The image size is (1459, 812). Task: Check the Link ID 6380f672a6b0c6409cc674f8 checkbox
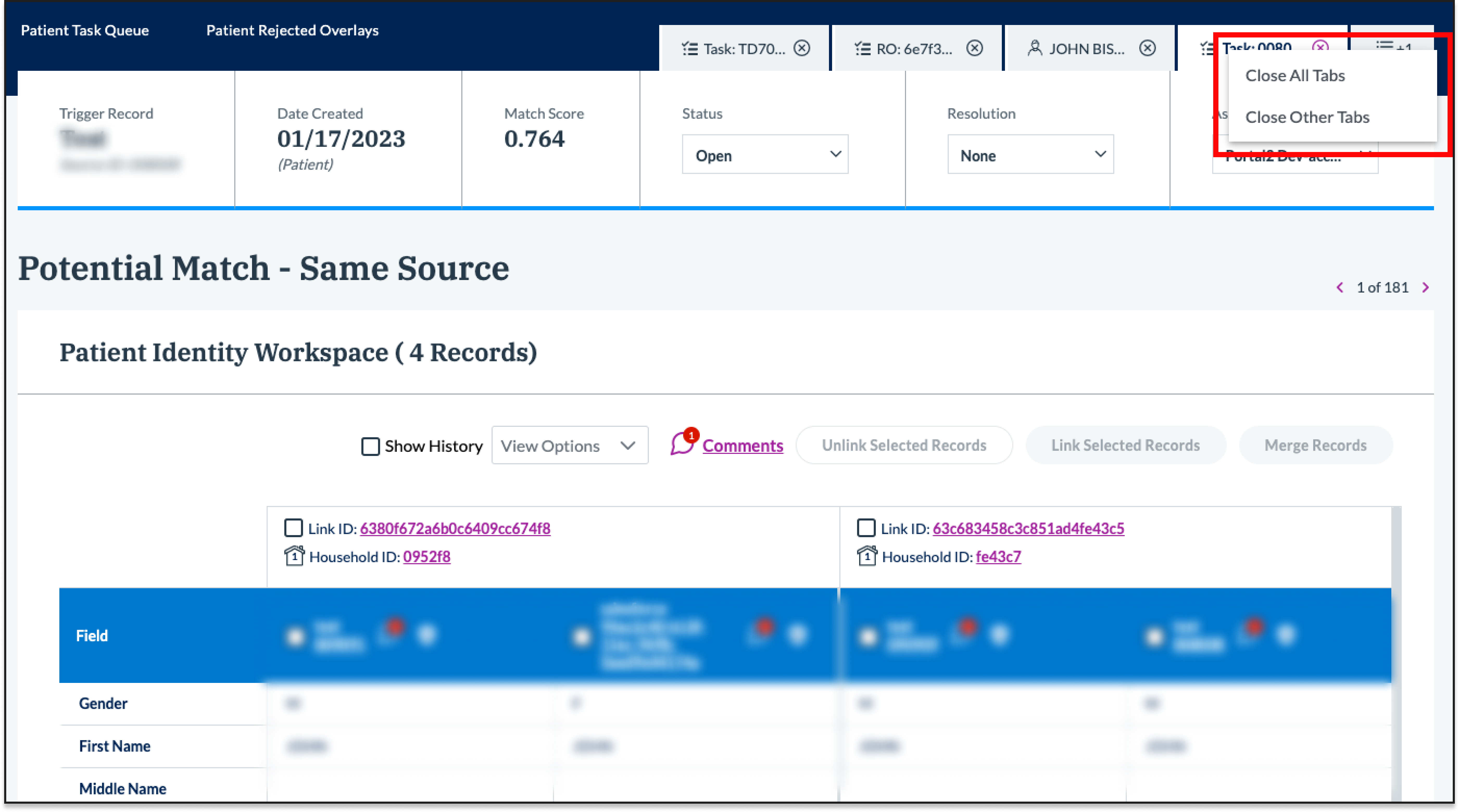click(x=293, y=528)
